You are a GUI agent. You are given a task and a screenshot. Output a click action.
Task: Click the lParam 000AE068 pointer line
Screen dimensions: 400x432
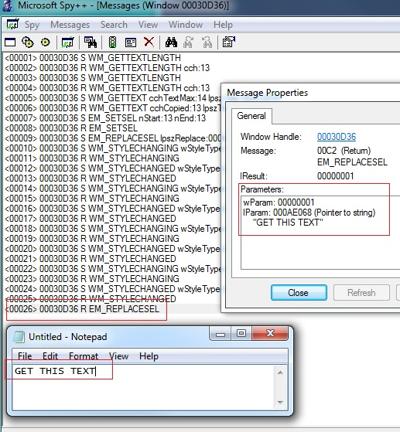(309, 212)
